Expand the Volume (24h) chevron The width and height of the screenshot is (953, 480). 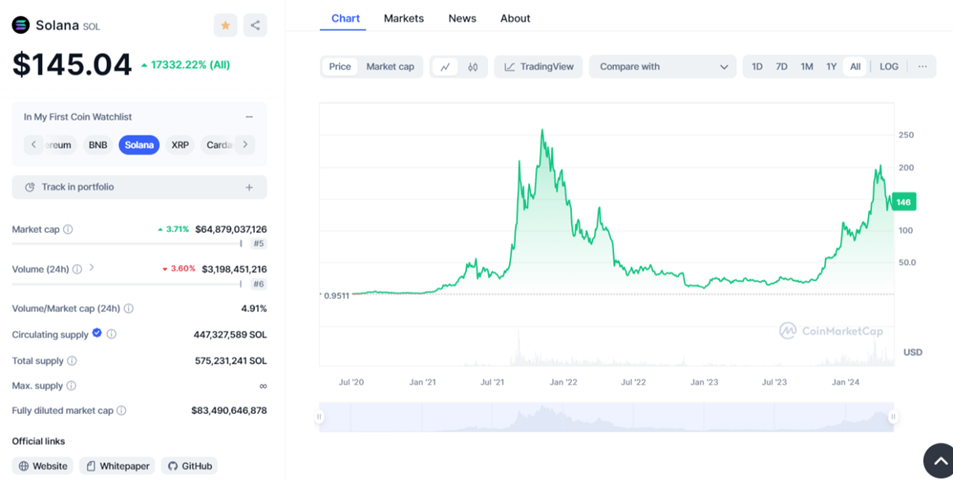coord(92,268)
